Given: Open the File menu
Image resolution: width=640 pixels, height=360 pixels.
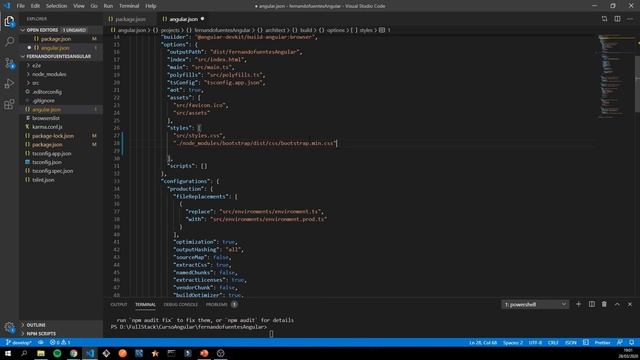Looking at the screenshot, I should point(21,6).
